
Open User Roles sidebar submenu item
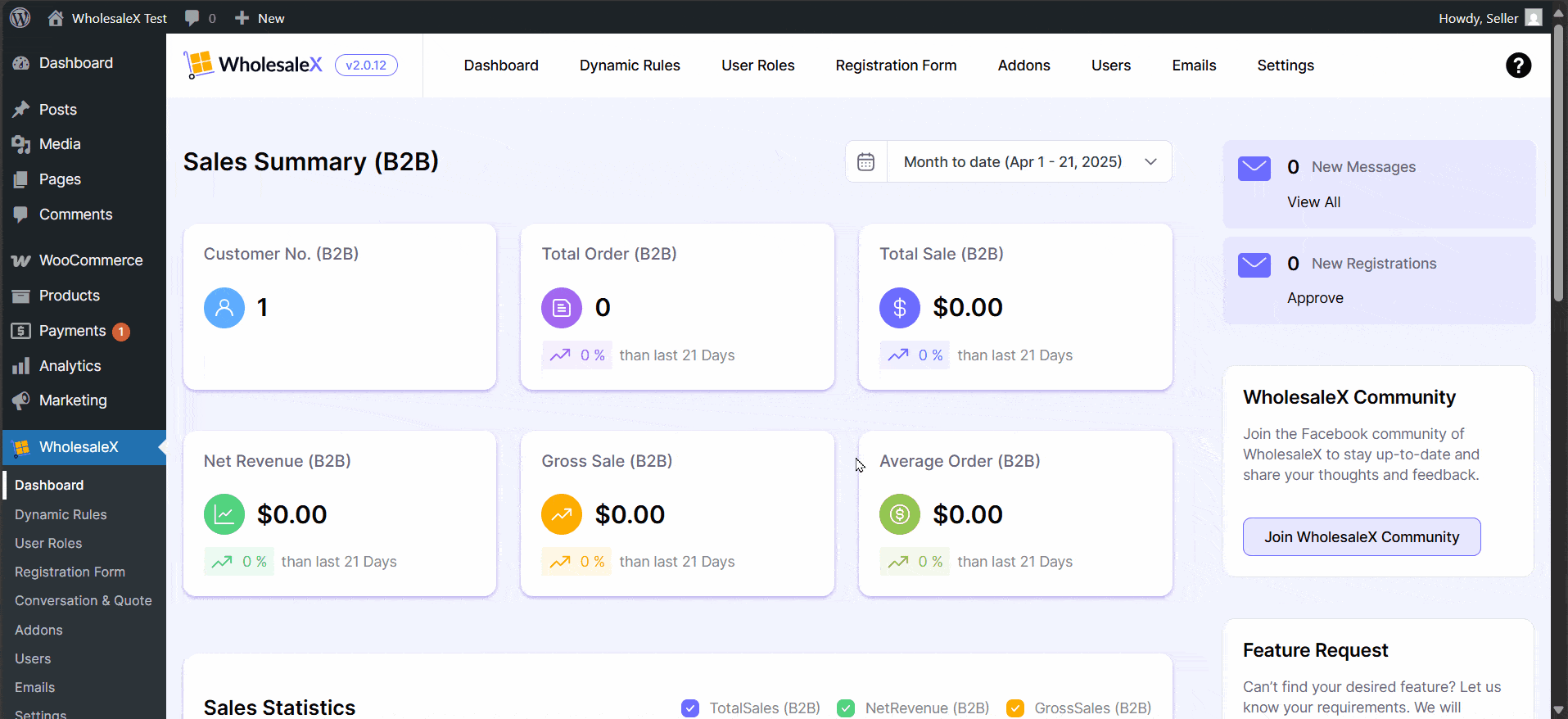[x=48, y=544]
